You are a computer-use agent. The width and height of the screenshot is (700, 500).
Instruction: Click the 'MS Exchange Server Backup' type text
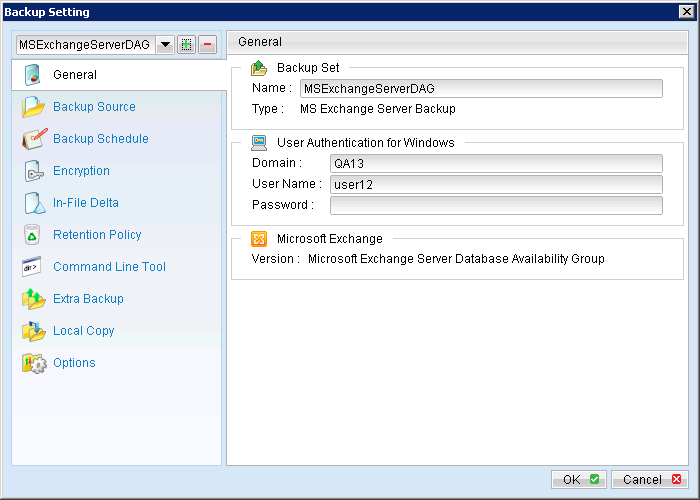(378, 109)
